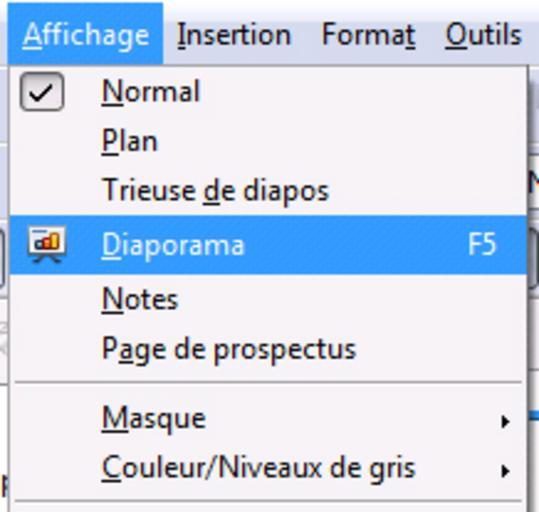Click the empty icon slot left of Plan
The width and height of the screenshot is (539, 512).
click(x=42, y=141)
